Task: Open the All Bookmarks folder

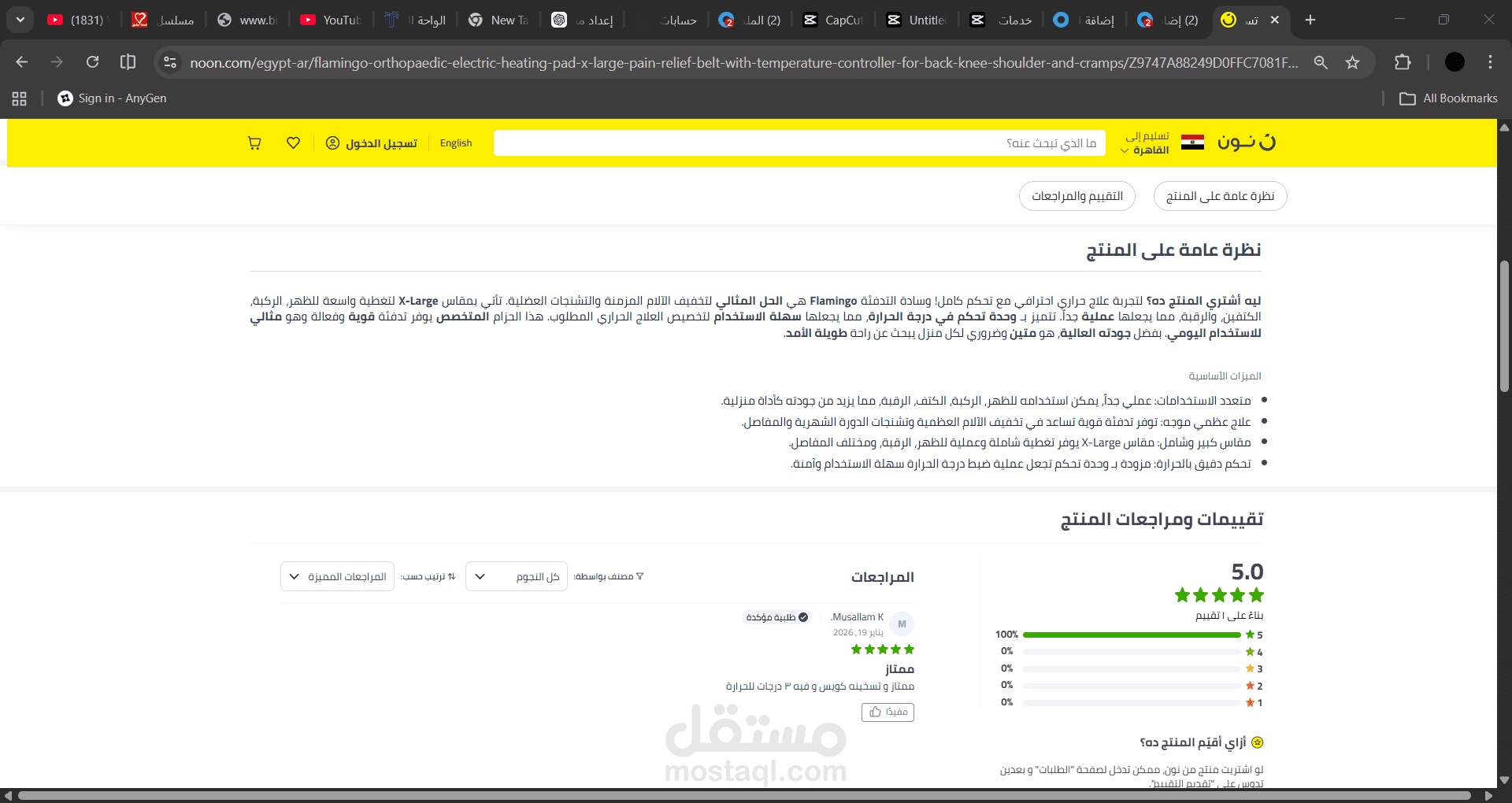Action: pos(1448,98)
